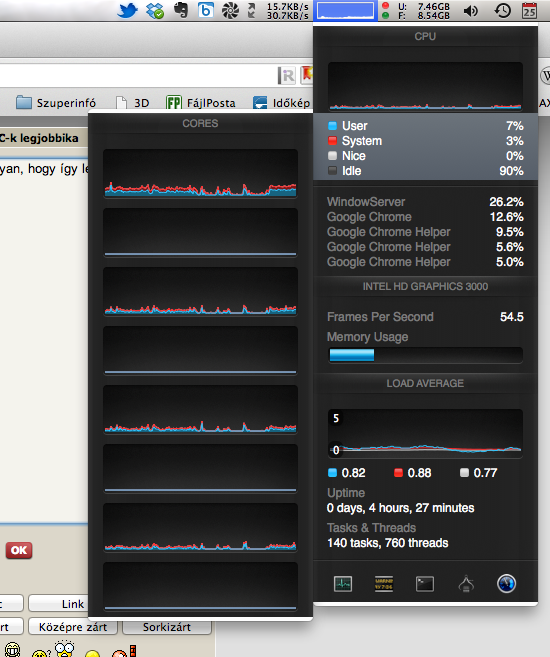The width and height of the screenshot is (550, 657).
Task: Open the Dropbox menu bar icon
Action: [155, 10]
